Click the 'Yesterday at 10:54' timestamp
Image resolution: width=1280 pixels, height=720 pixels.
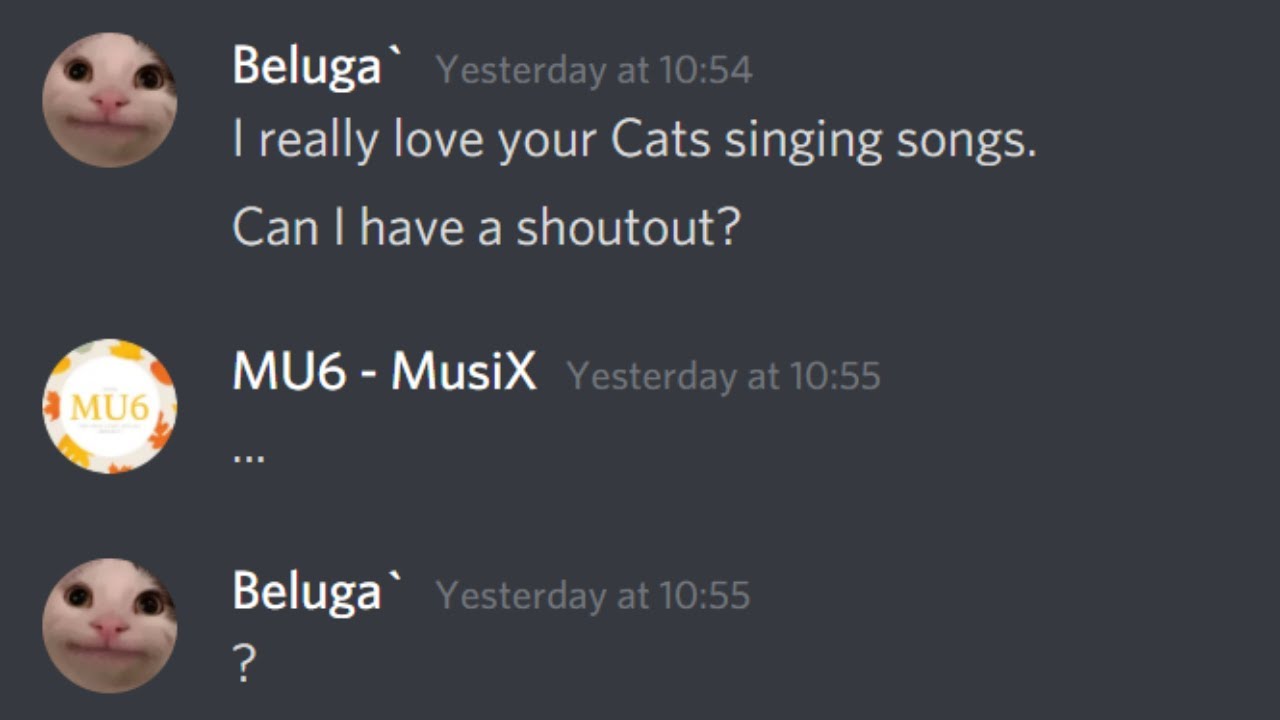click(x=594, y=70)
